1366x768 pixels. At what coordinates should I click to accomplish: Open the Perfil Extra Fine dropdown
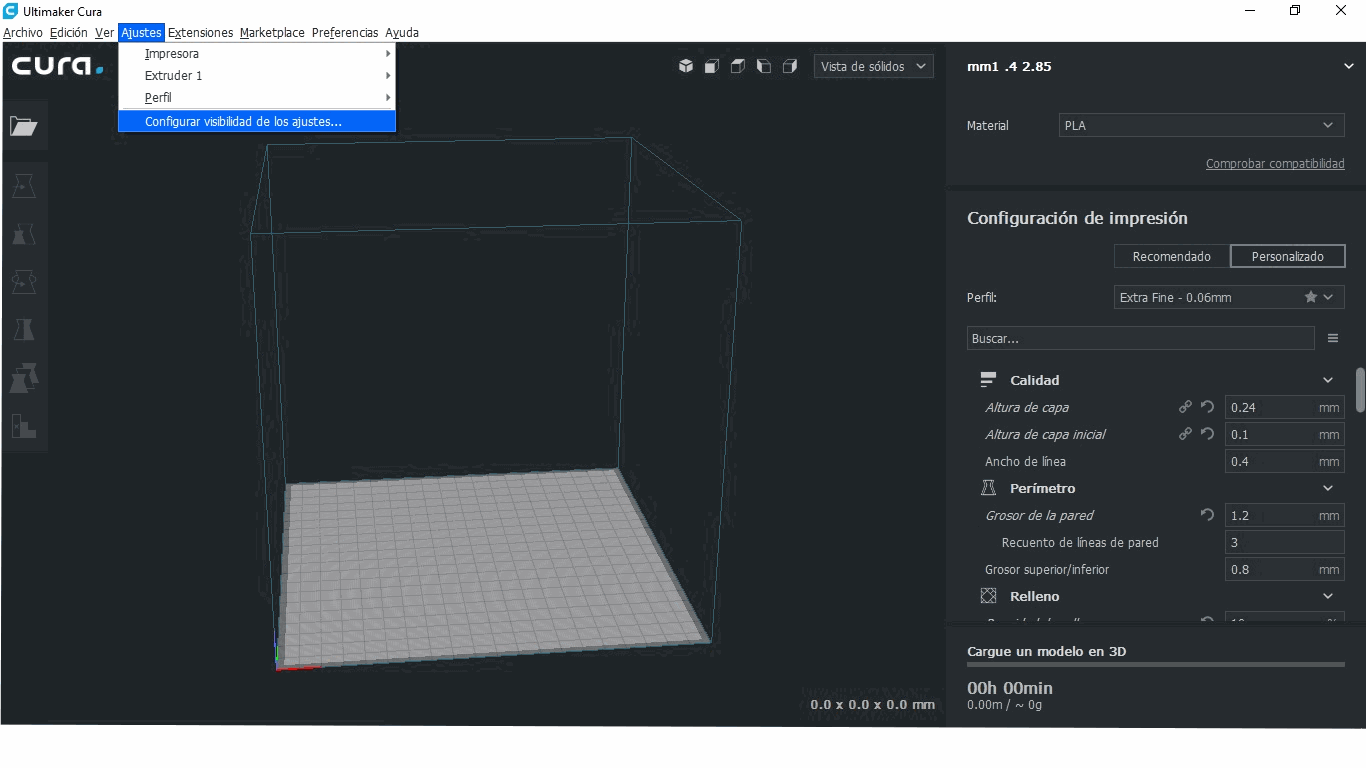pos(1228,297)
